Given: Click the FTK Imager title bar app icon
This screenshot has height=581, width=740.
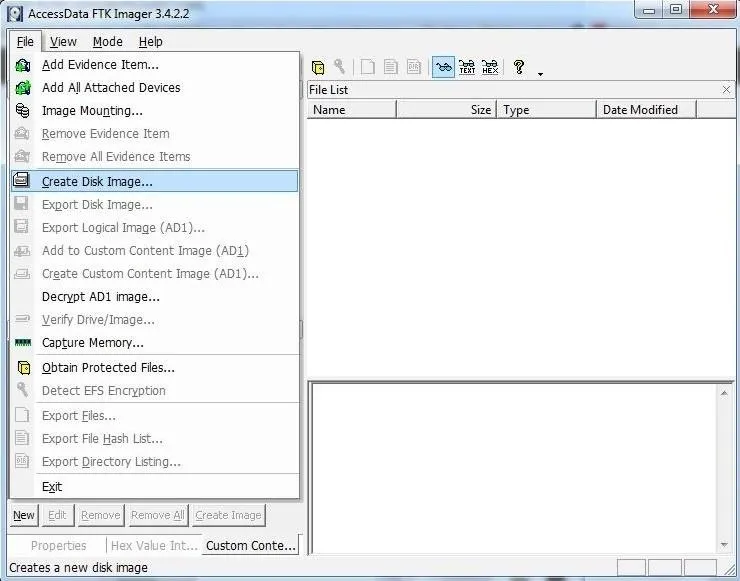Looking at the screenshot, I should 15,13.
